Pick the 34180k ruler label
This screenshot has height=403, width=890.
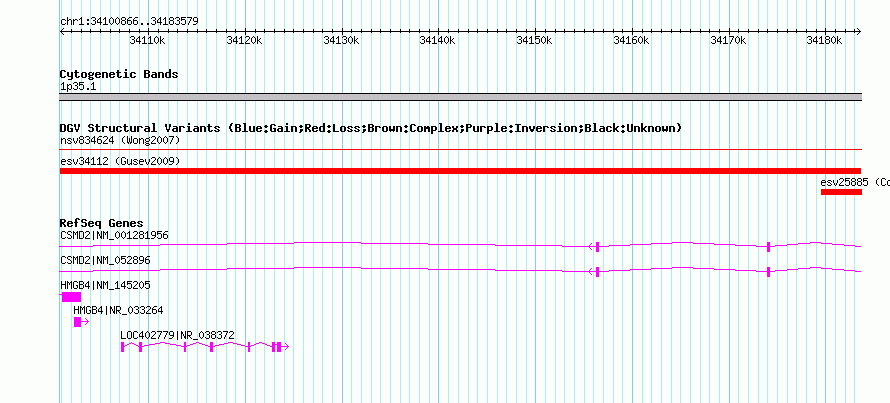pyautogui.click(x=825, y=40)
